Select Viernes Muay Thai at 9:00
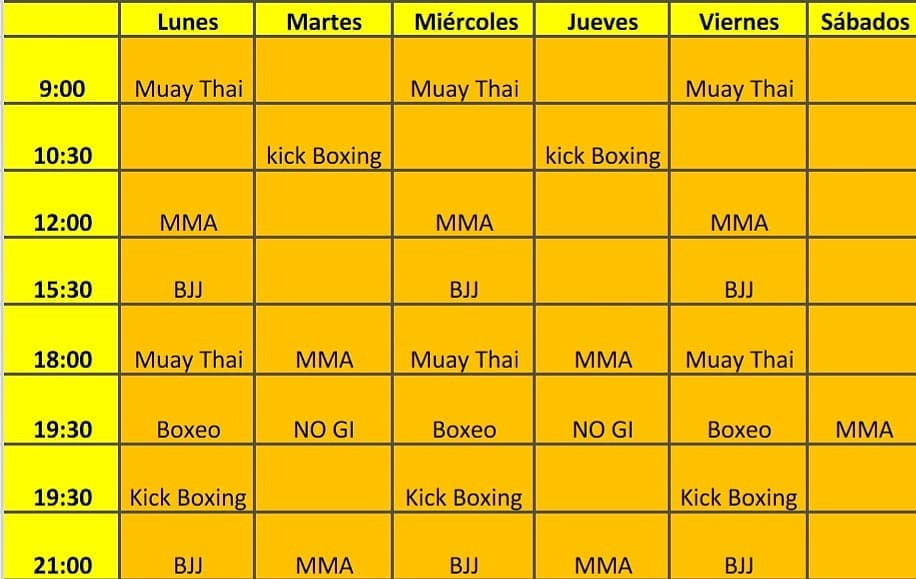The image size is (916, 579). 739,89
